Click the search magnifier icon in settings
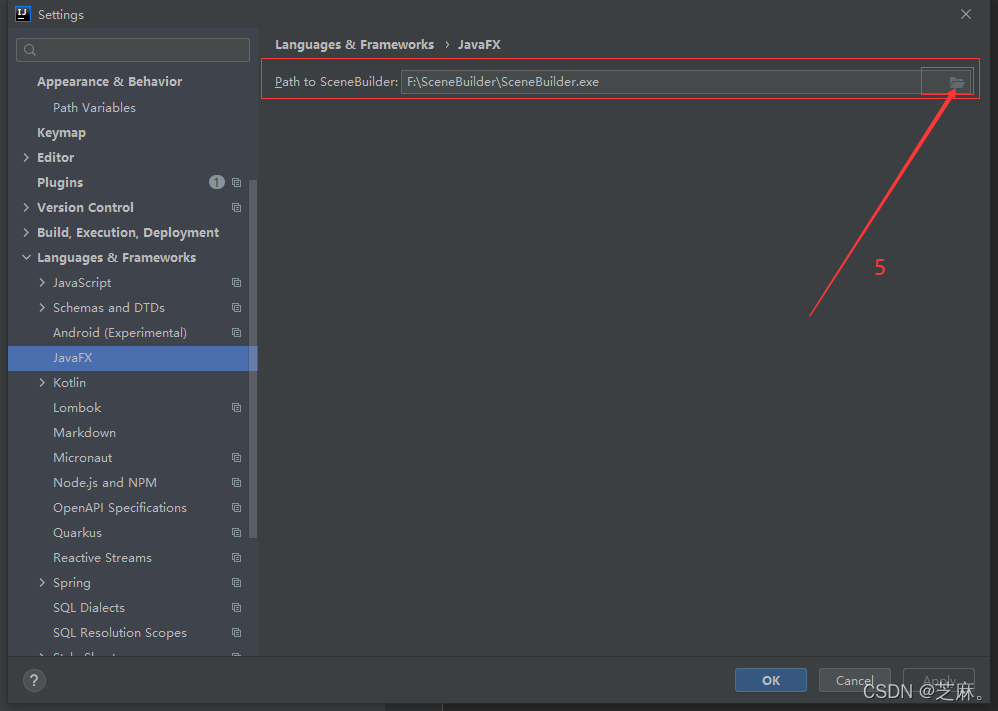 (30, 50)
